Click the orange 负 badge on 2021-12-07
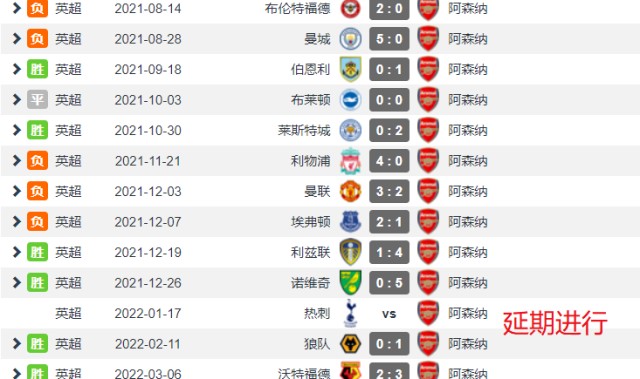 [x=38, y=222]
